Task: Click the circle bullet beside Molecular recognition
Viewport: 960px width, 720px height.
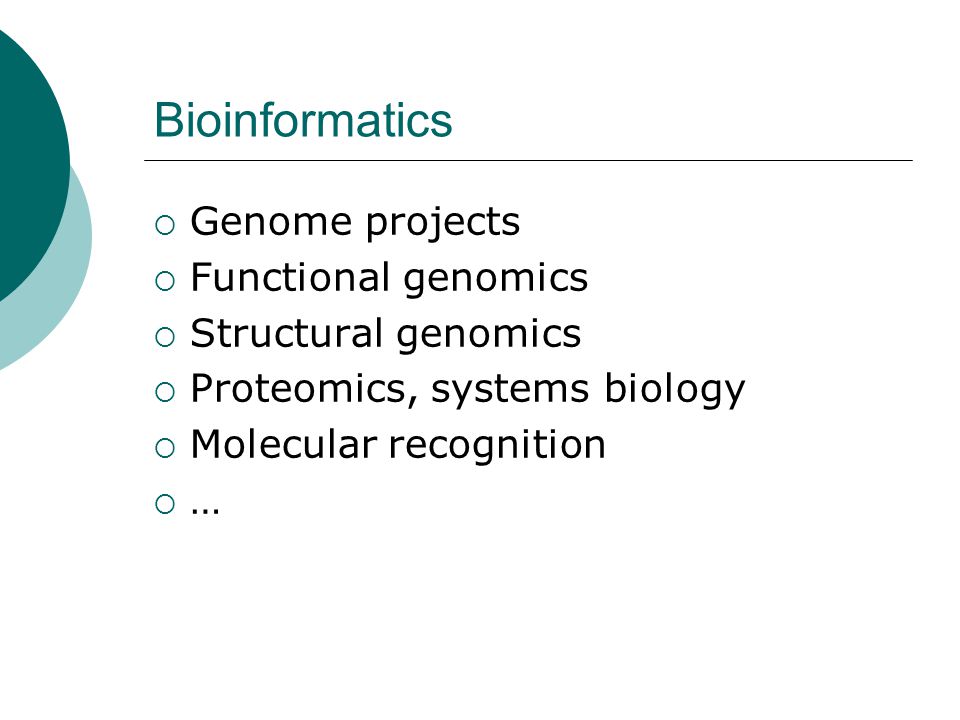Action: [x=165, y=448]
